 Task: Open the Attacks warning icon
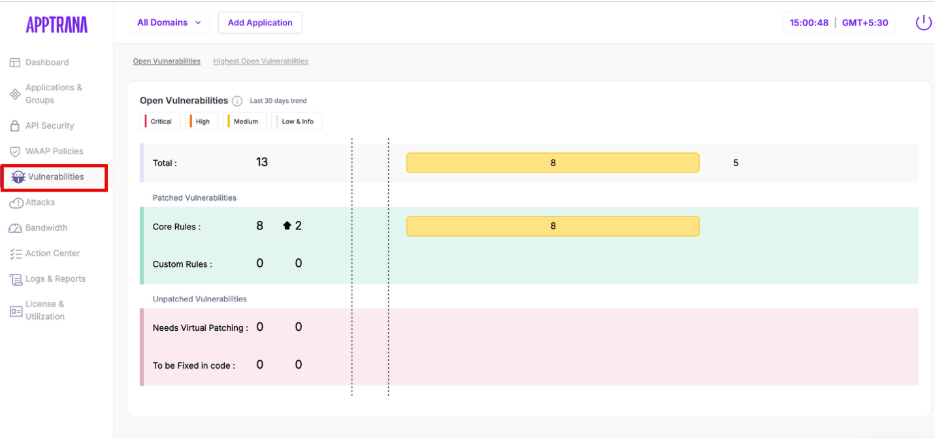coord(16,202)
